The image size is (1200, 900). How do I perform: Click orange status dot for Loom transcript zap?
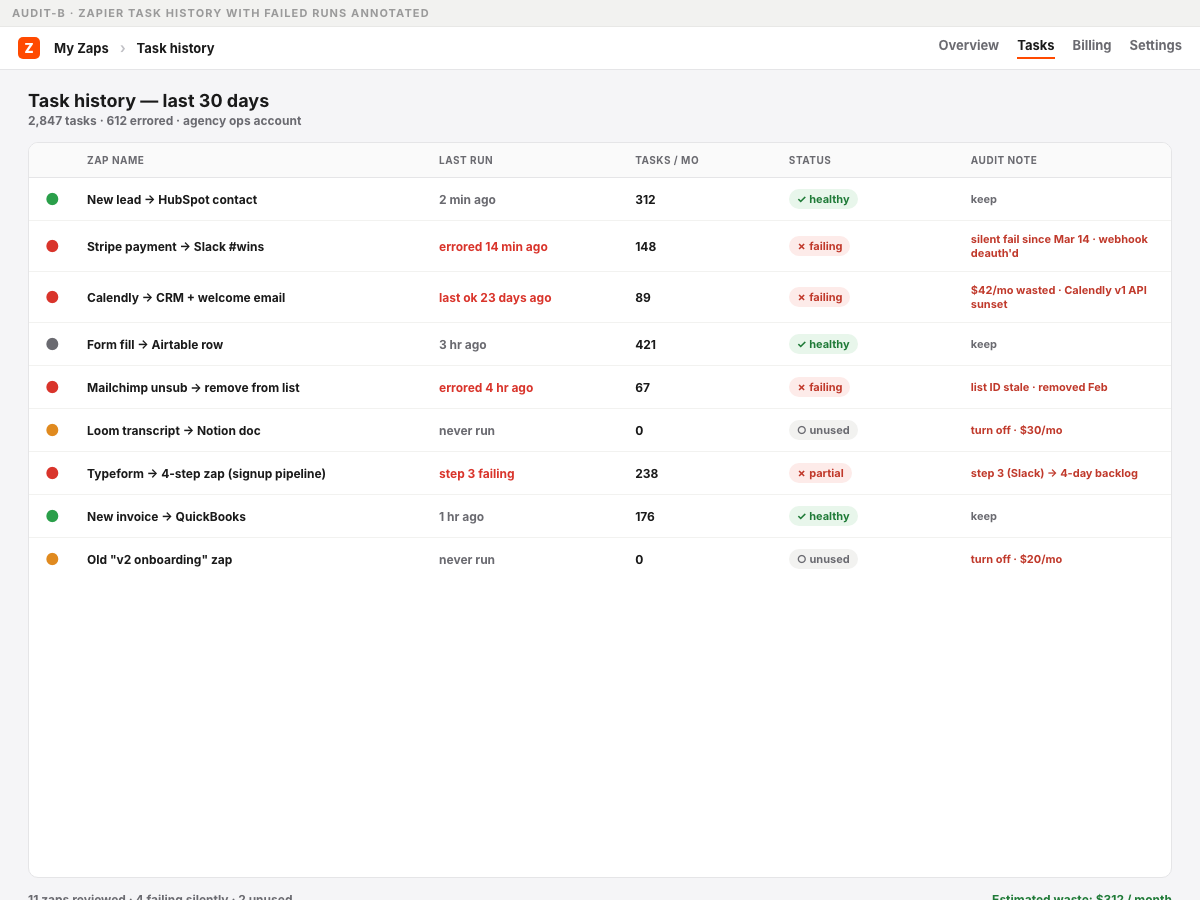(52, 430)
